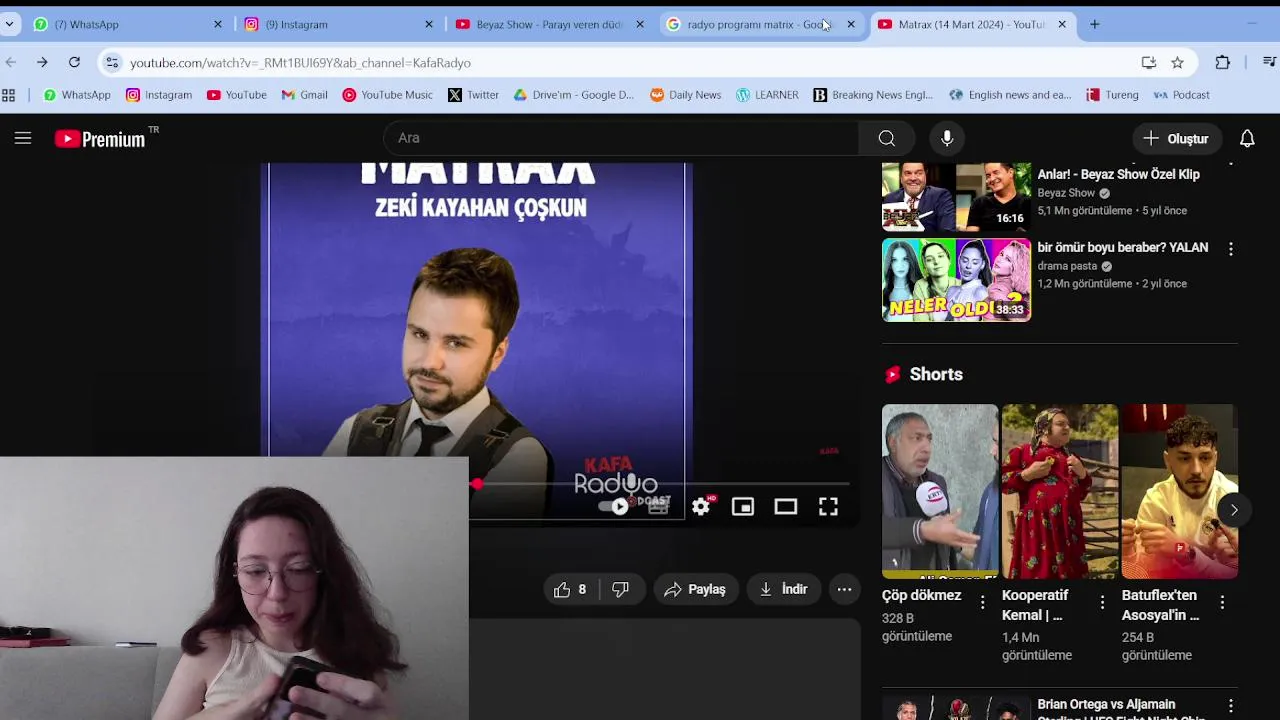
Task: Open YouTube Music bookmark
Action: [388, 95]
